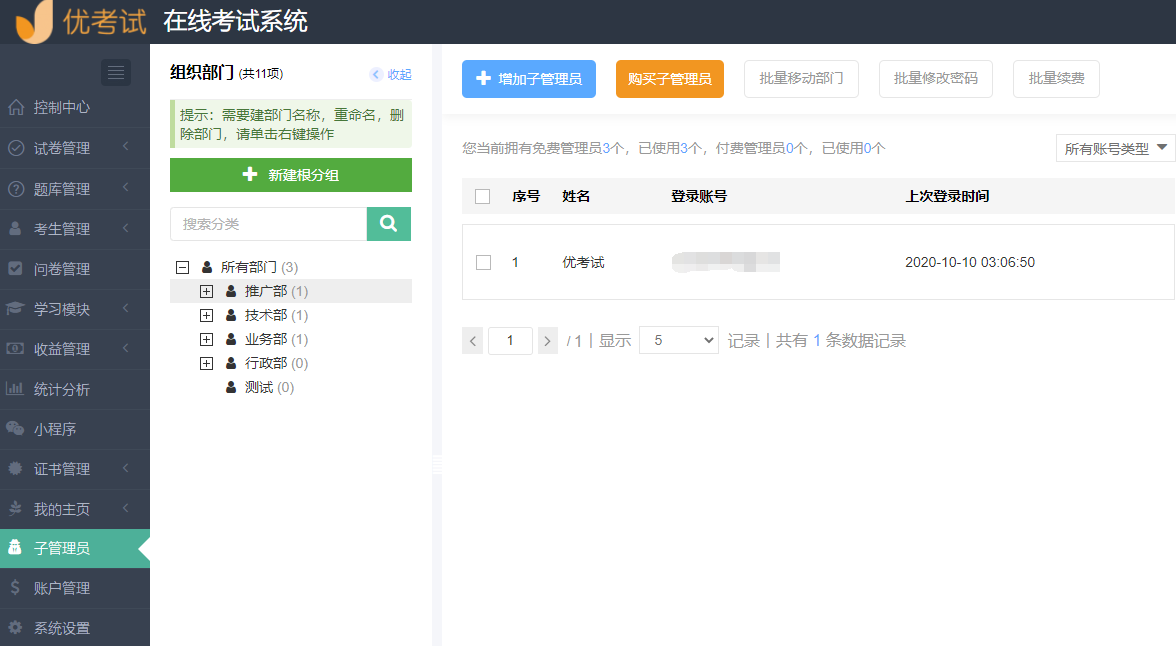Click the bar chart icon beside 统计分析
This screenshot has width=1176, height=646.
(15, 388)
